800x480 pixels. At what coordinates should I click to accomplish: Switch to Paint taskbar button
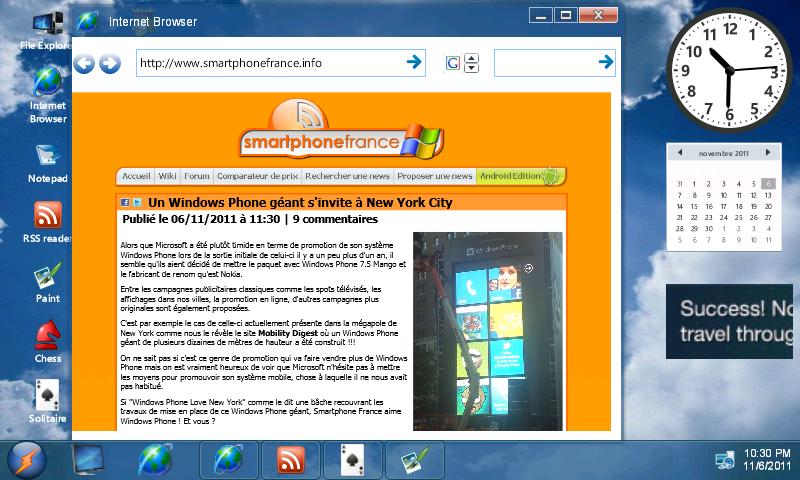pyautogui.click(x=415, y=460)
